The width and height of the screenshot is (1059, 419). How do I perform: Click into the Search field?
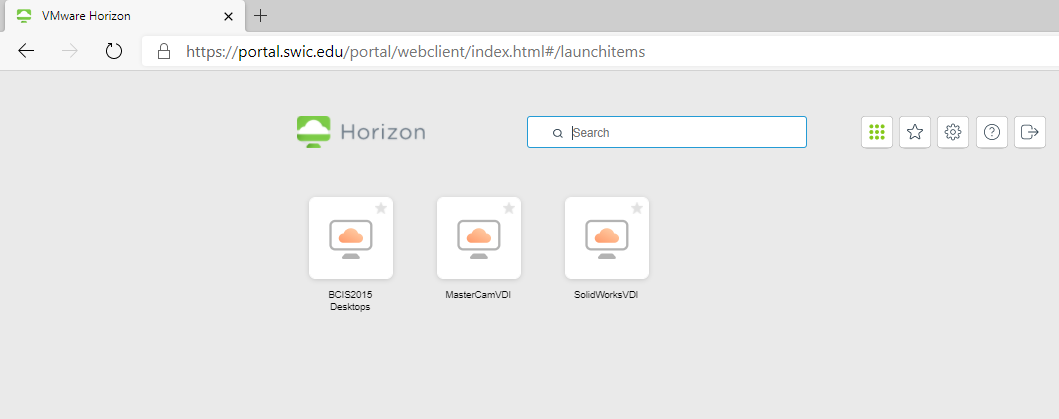coord(680,132)
